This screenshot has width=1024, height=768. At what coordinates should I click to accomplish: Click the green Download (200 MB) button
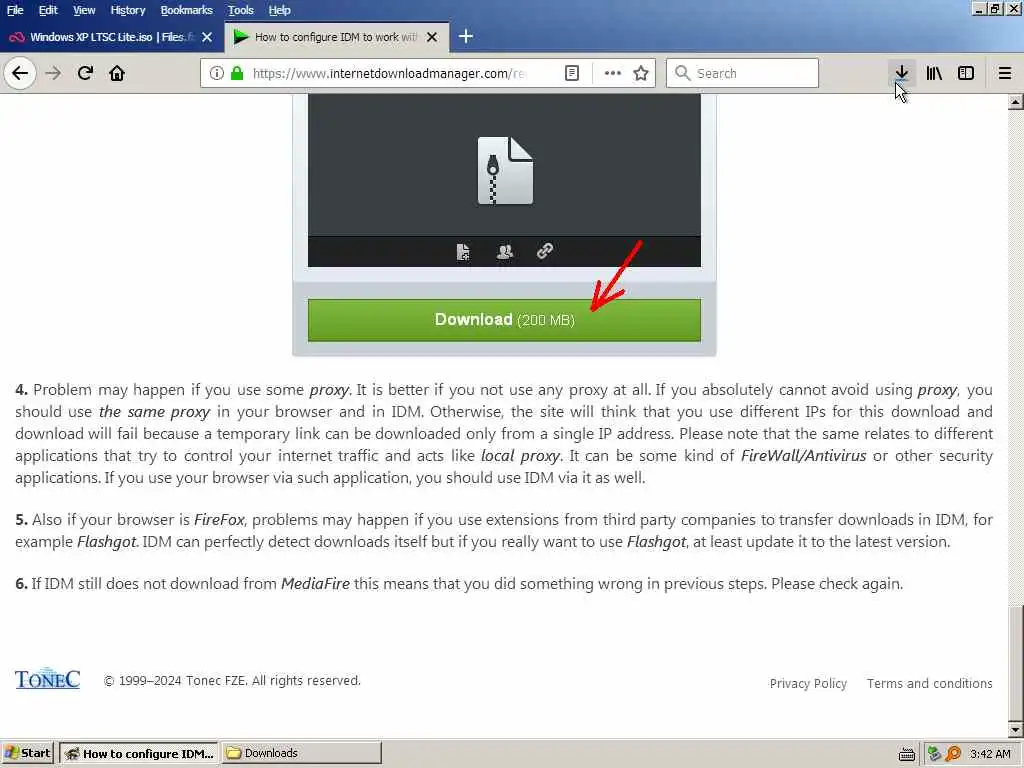[504, 320]
